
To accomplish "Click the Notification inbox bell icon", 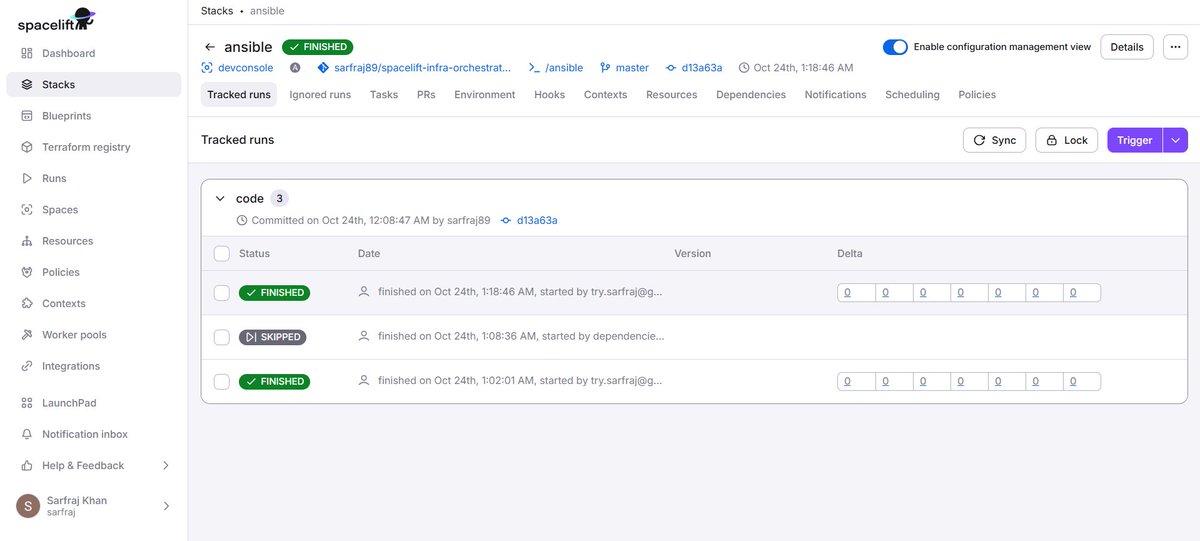I will point(27,434).
